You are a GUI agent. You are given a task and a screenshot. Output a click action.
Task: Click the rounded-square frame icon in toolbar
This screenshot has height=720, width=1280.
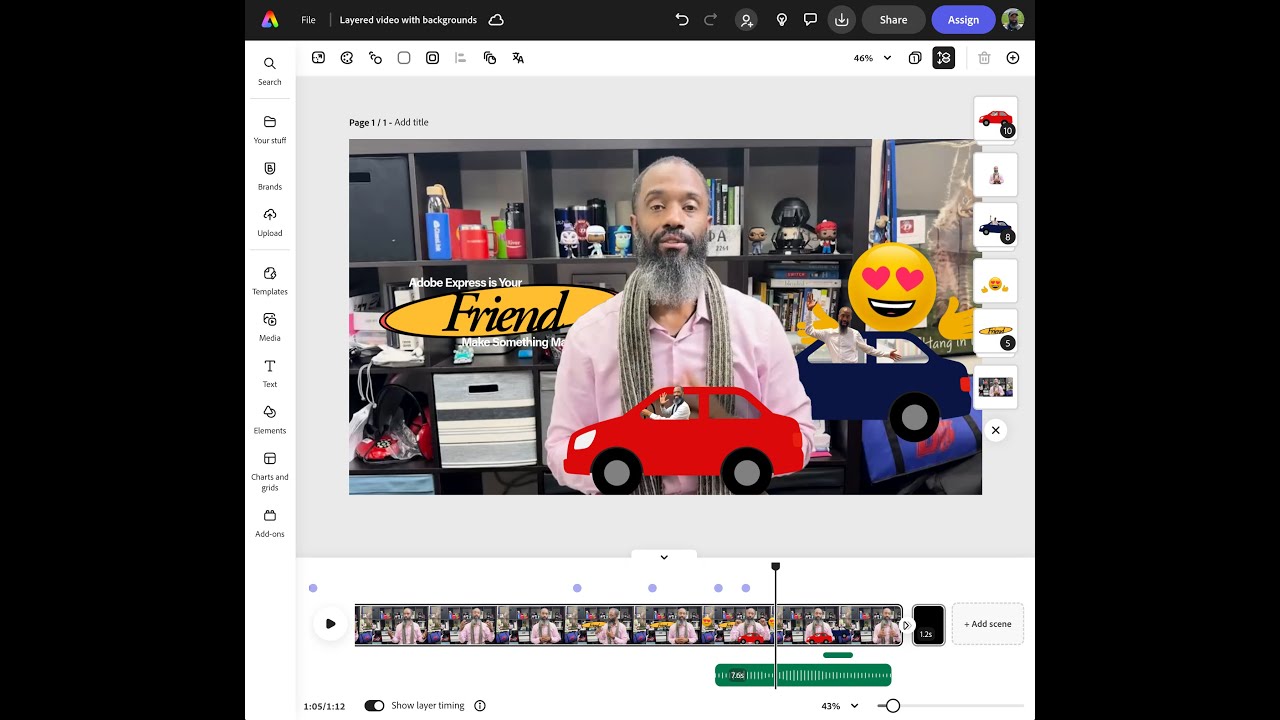[433, 58]
